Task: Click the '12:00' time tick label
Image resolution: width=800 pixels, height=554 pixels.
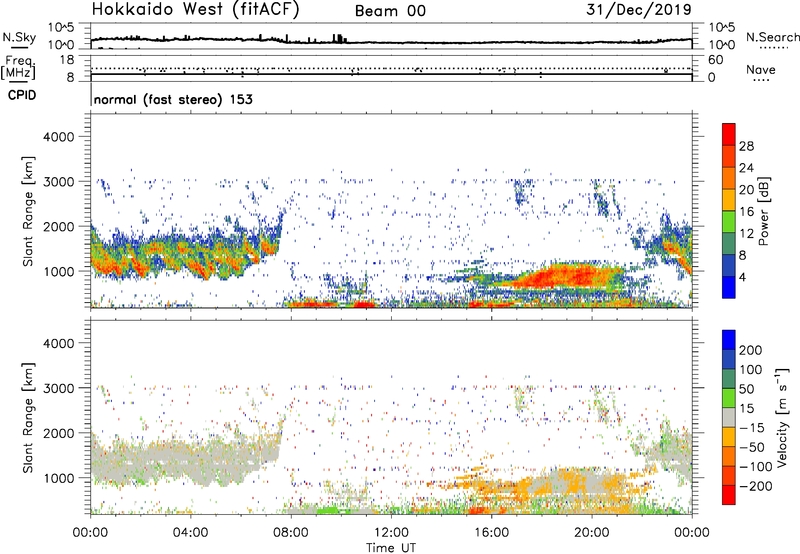Action: 391,533
